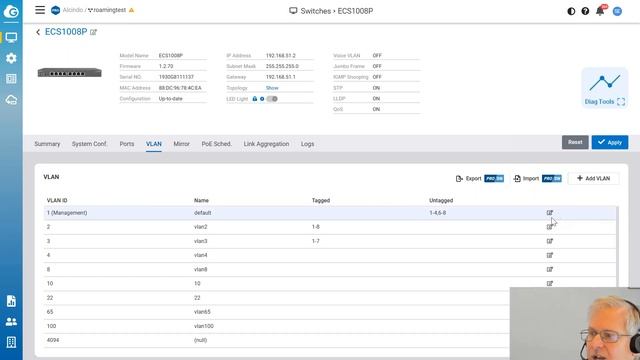Open the cloud sidebar icon

pos(11,99)
